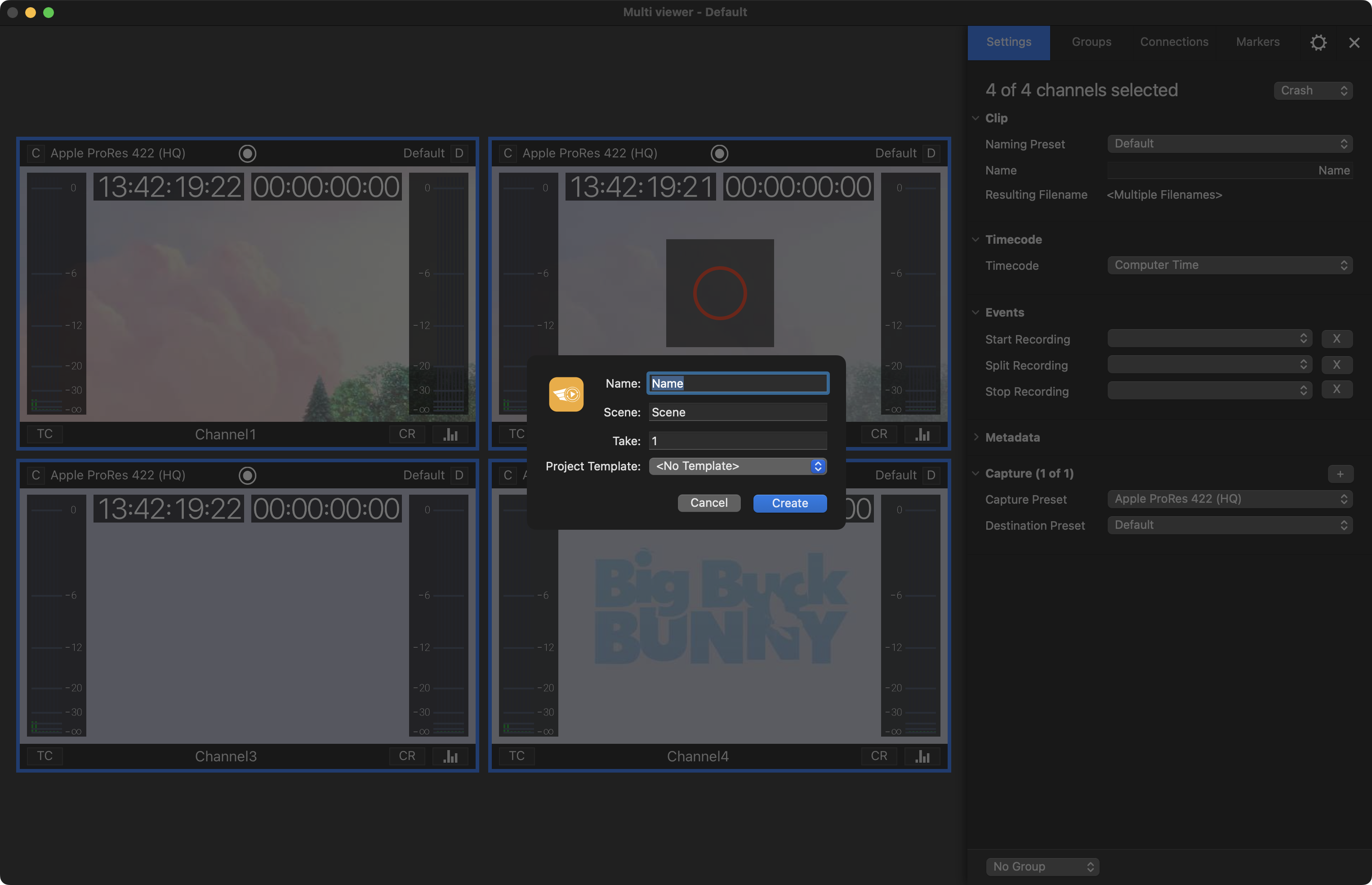The width and height of the screenshot is (1372, 885).
Task: Clear the Split Recording event with X
Action: click(x=1337, y=364)
